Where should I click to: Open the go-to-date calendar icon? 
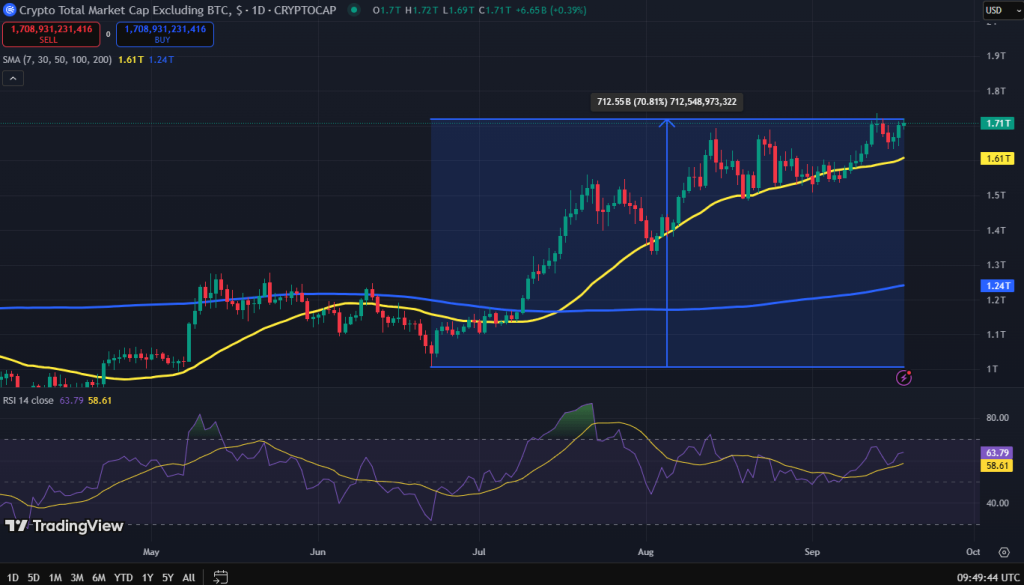coord(221,577)
